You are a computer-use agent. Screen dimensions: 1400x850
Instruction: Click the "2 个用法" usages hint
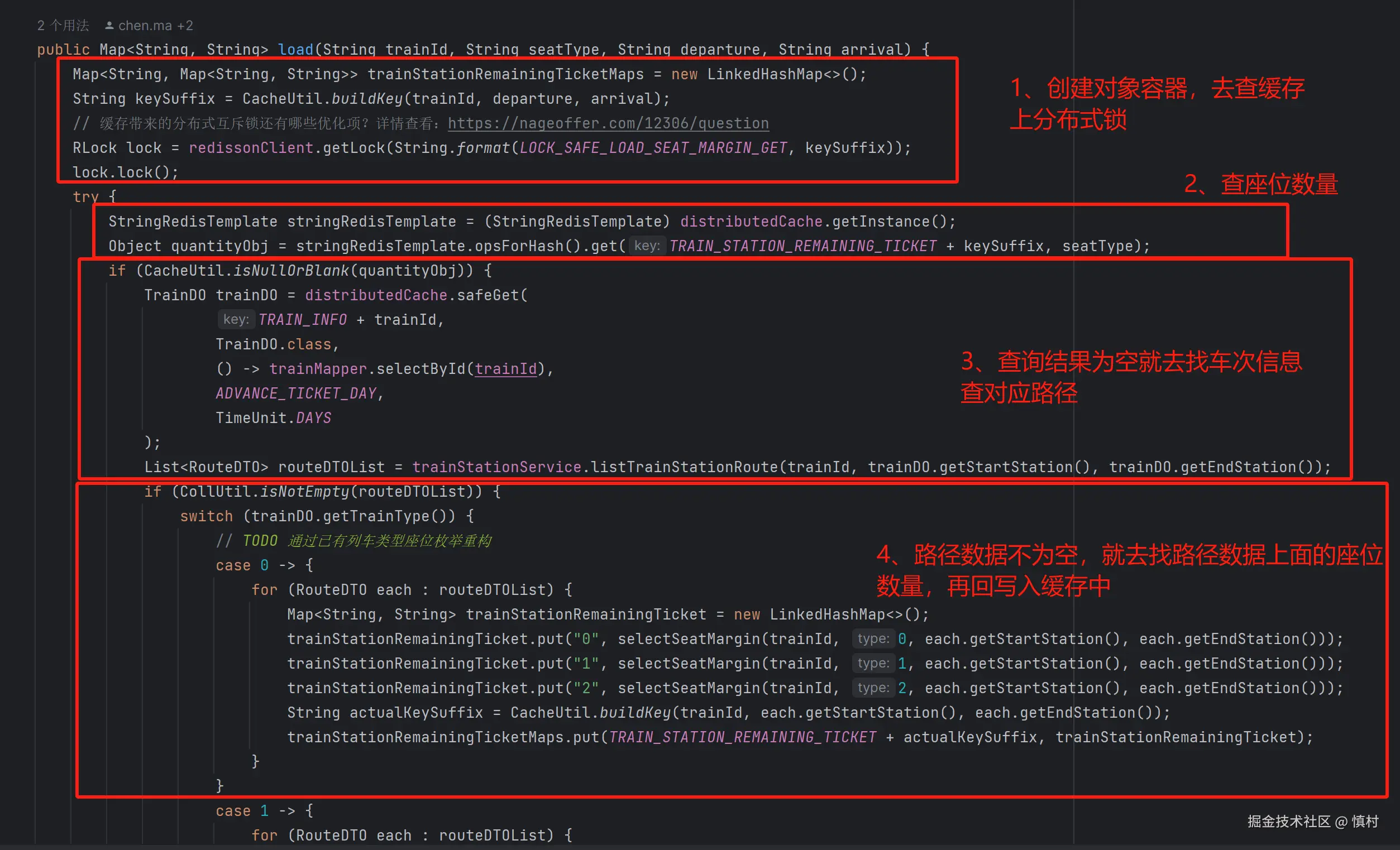pyautogui.click(x=63, y=26)
